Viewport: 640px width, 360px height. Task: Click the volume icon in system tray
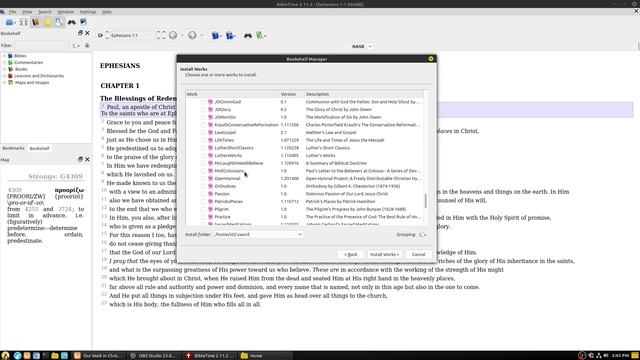[606, 356]
